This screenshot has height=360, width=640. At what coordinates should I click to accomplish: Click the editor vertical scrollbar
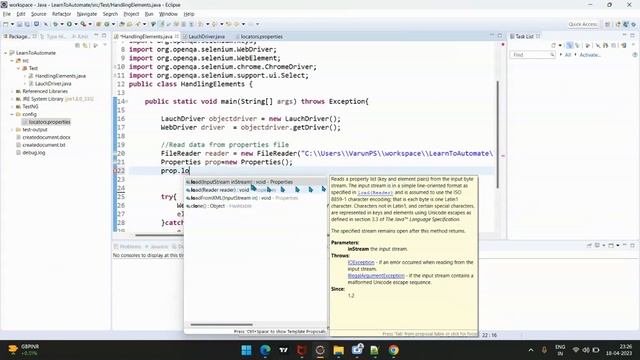(498, 135)
